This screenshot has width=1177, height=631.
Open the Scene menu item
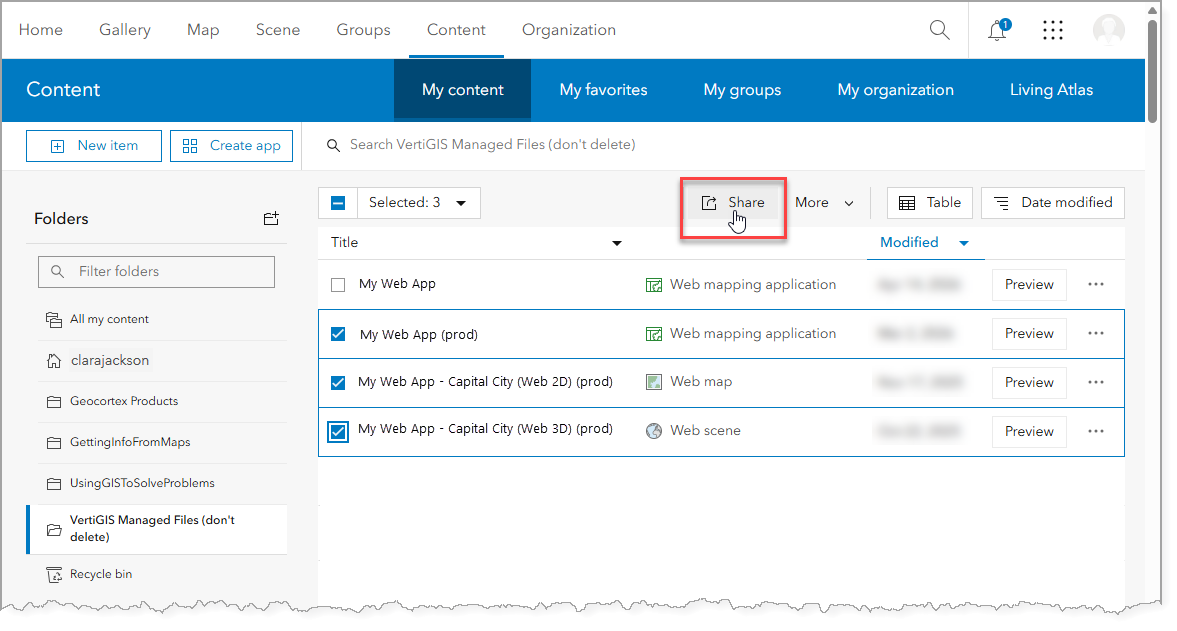pyautogui.click(x=278, y=30)
